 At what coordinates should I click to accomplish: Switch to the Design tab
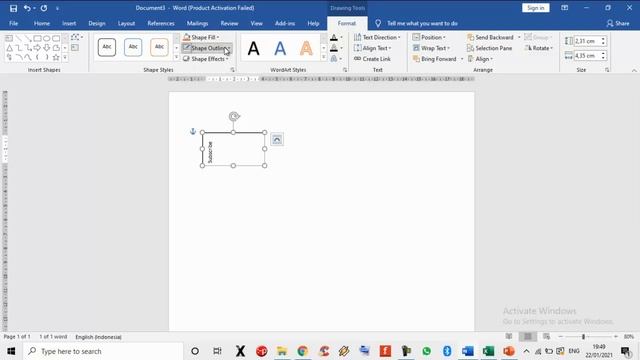[x=97, y=24]
